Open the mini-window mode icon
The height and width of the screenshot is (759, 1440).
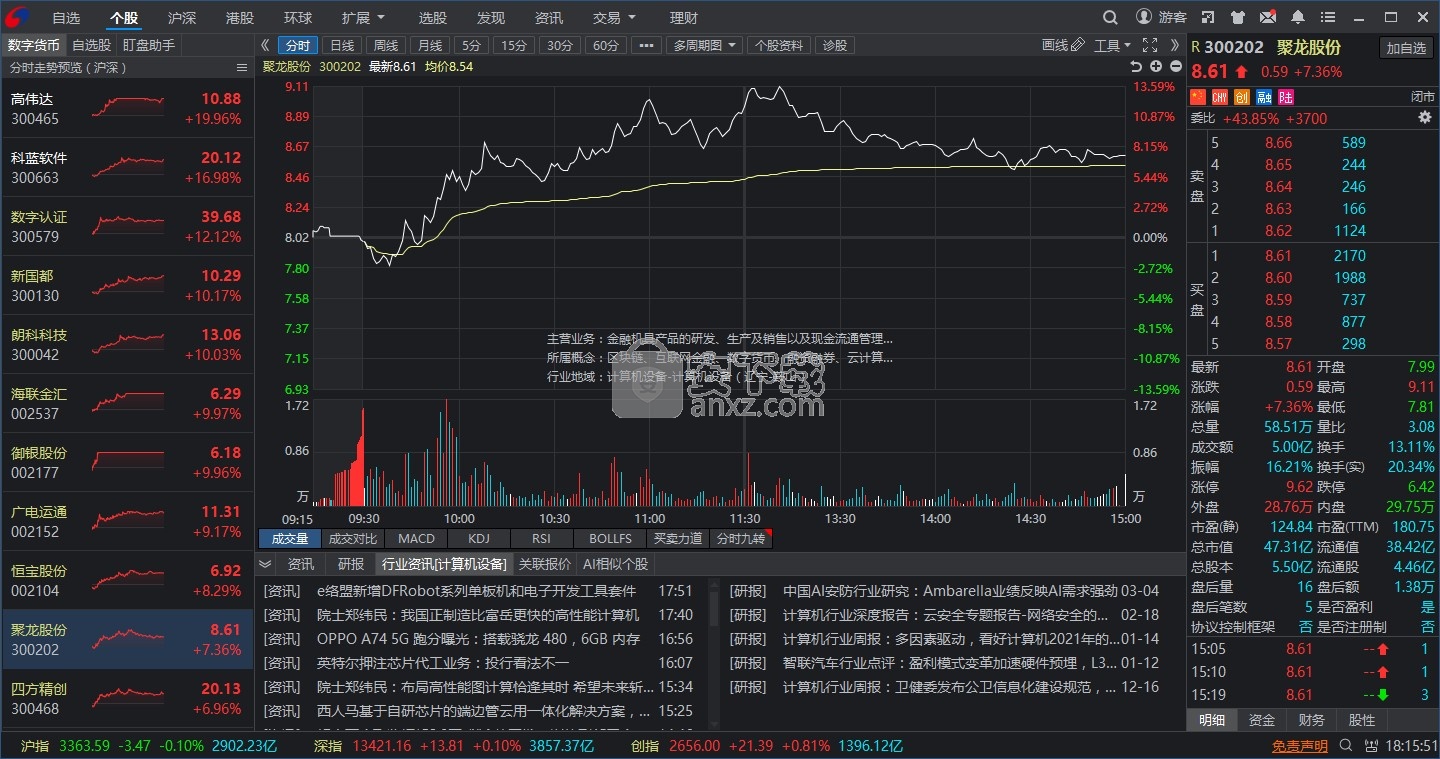point(1208,17)
